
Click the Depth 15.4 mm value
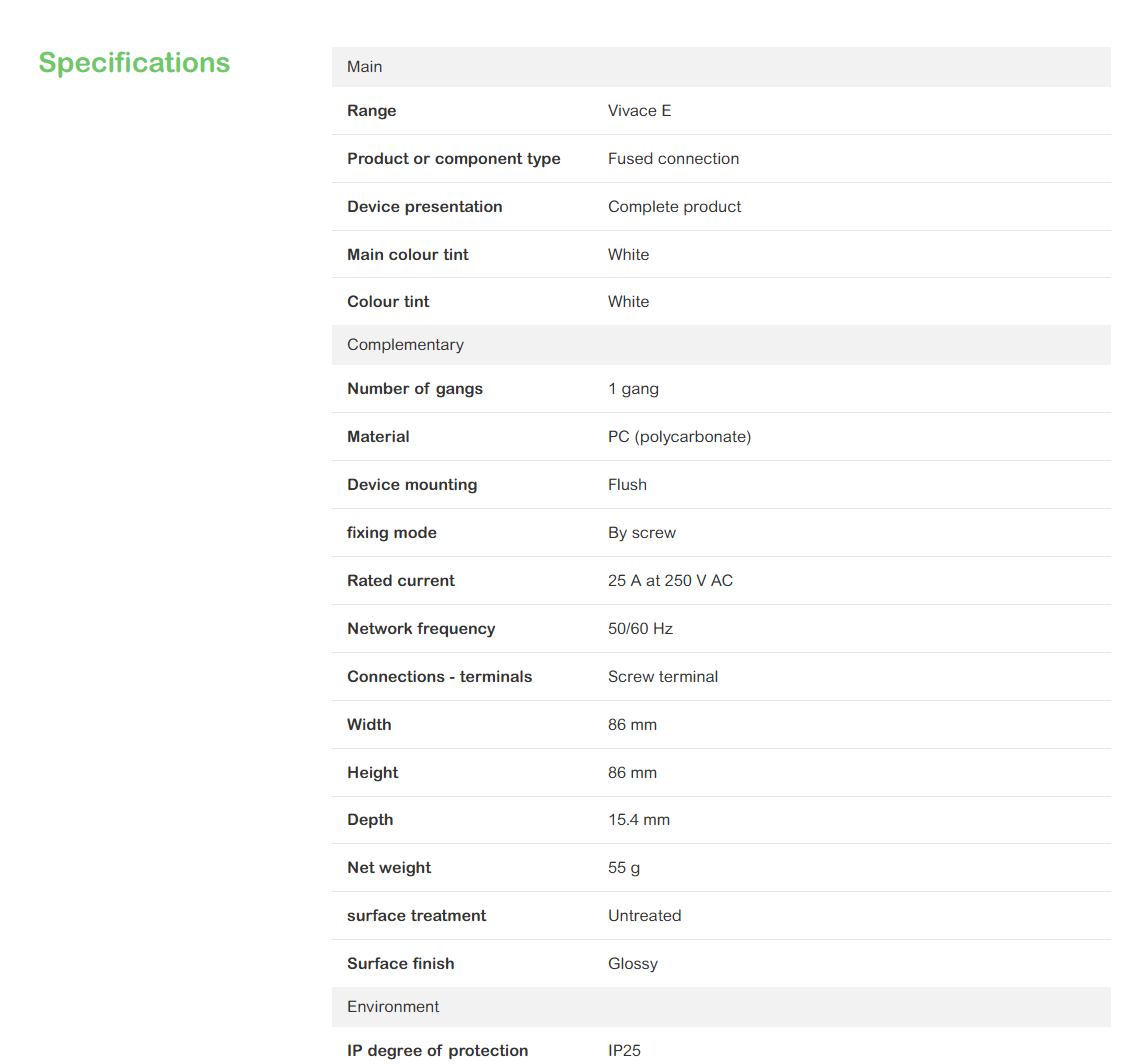pyautogui.click(x=639, y=820)
